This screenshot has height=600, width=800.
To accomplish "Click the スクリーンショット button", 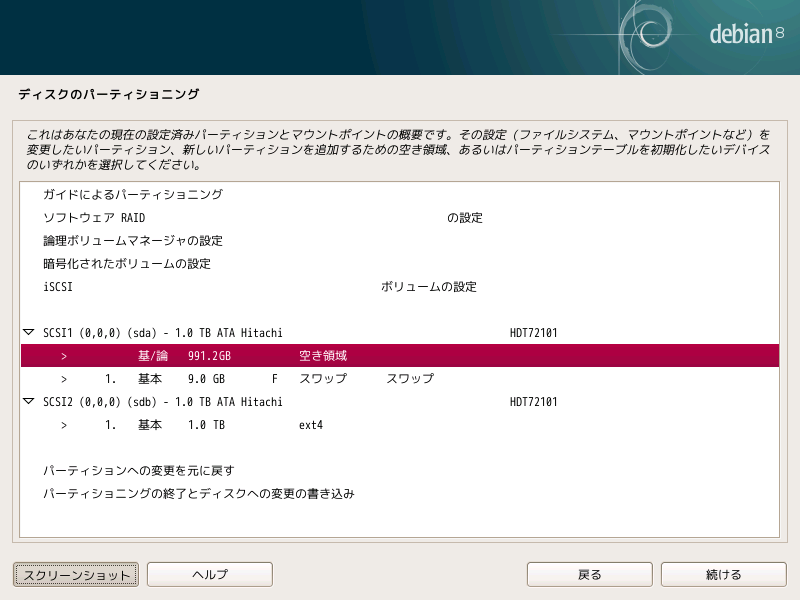I will click(74, 574).
